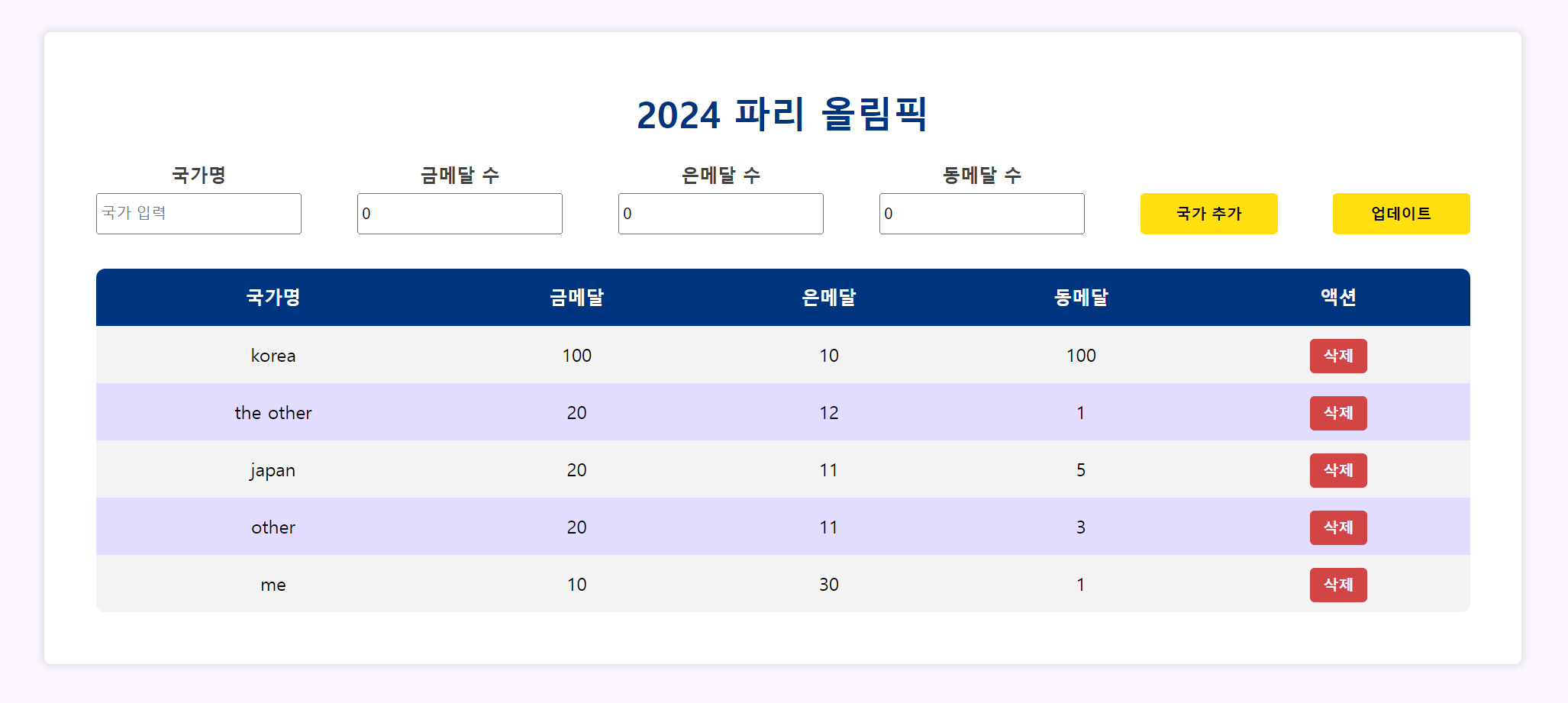Click the 국가 추가 button

(1209, 214)
